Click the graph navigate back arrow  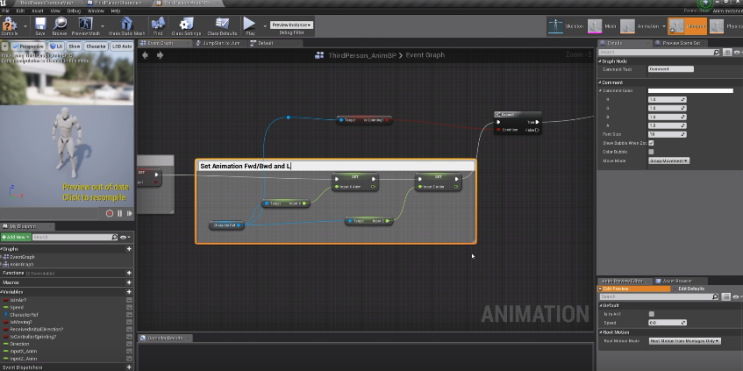[145, 55]
